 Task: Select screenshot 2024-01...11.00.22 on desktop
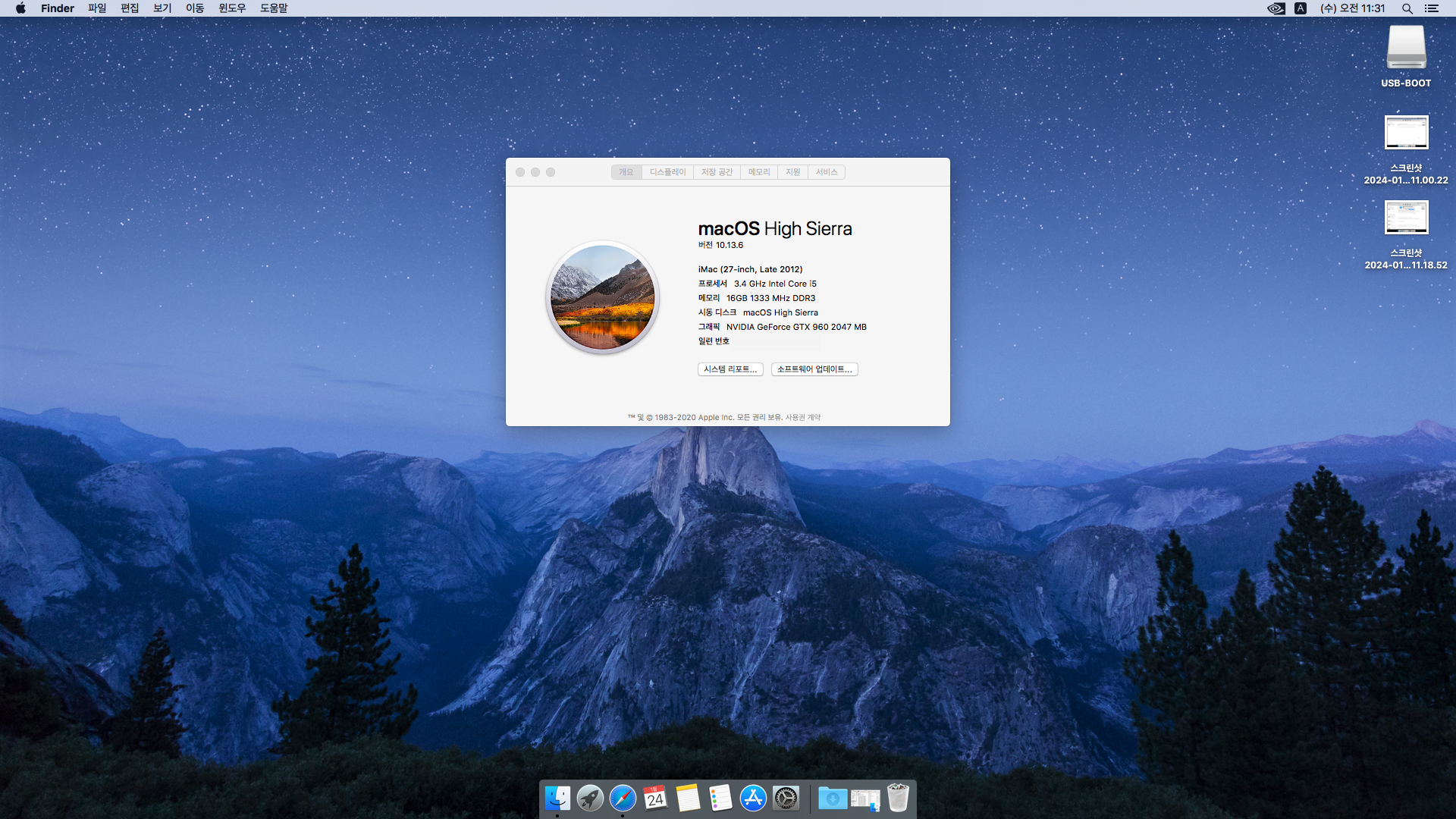(x=1406, y=150)
